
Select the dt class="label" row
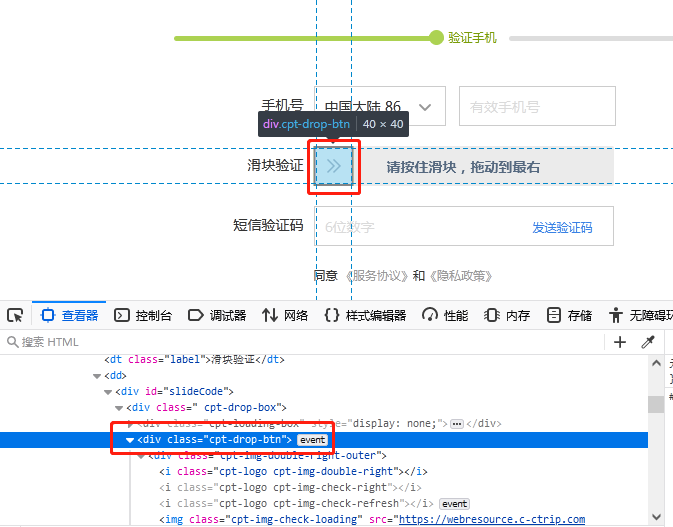pos(194,359)
